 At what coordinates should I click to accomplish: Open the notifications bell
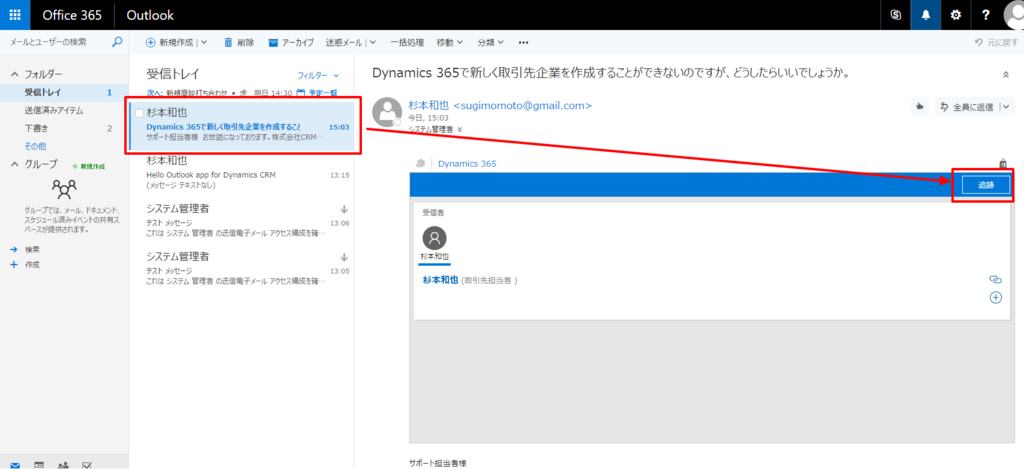(925, 15)
